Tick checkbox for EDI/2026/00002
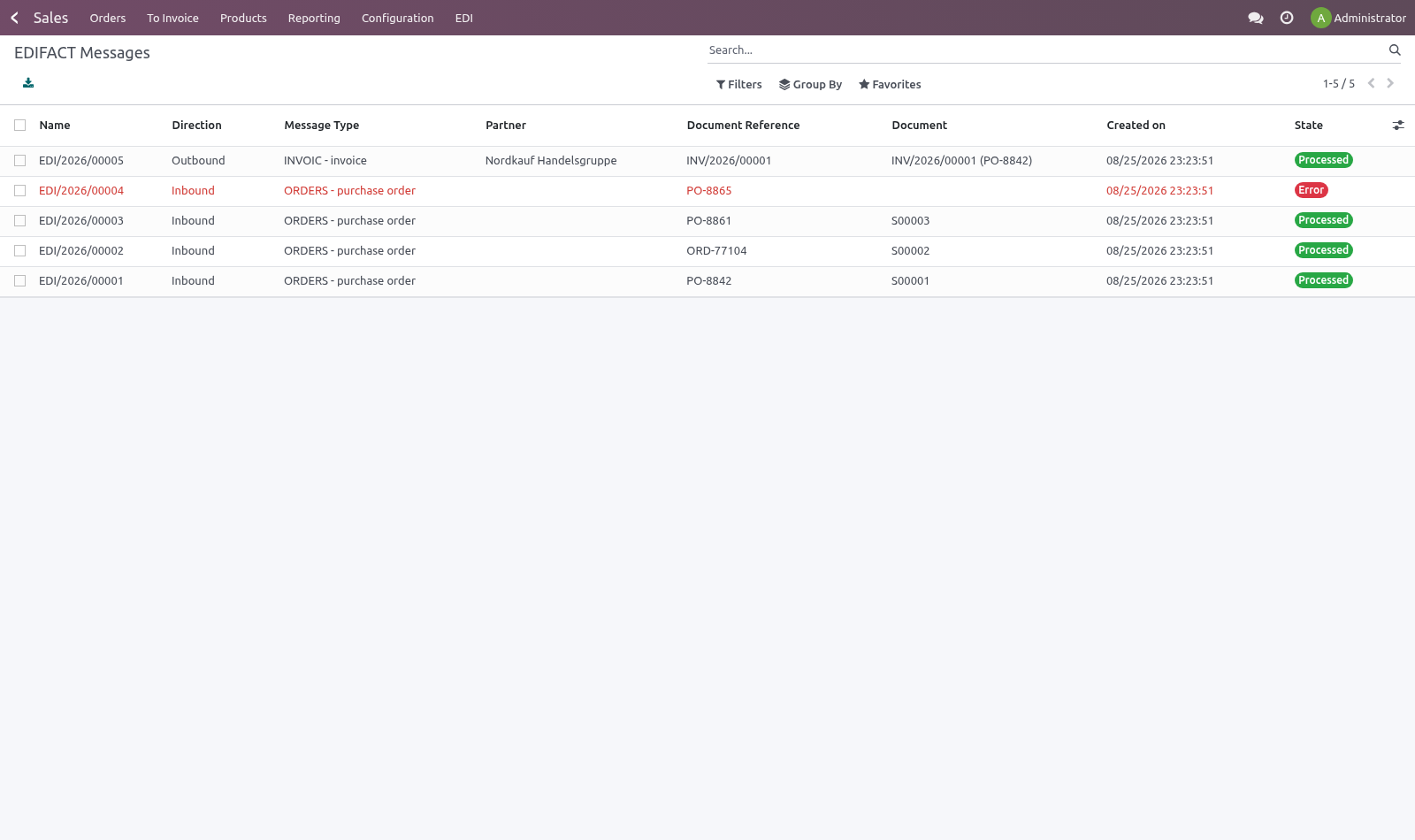Screen dimensions: 1415x840 click(19, 251)
